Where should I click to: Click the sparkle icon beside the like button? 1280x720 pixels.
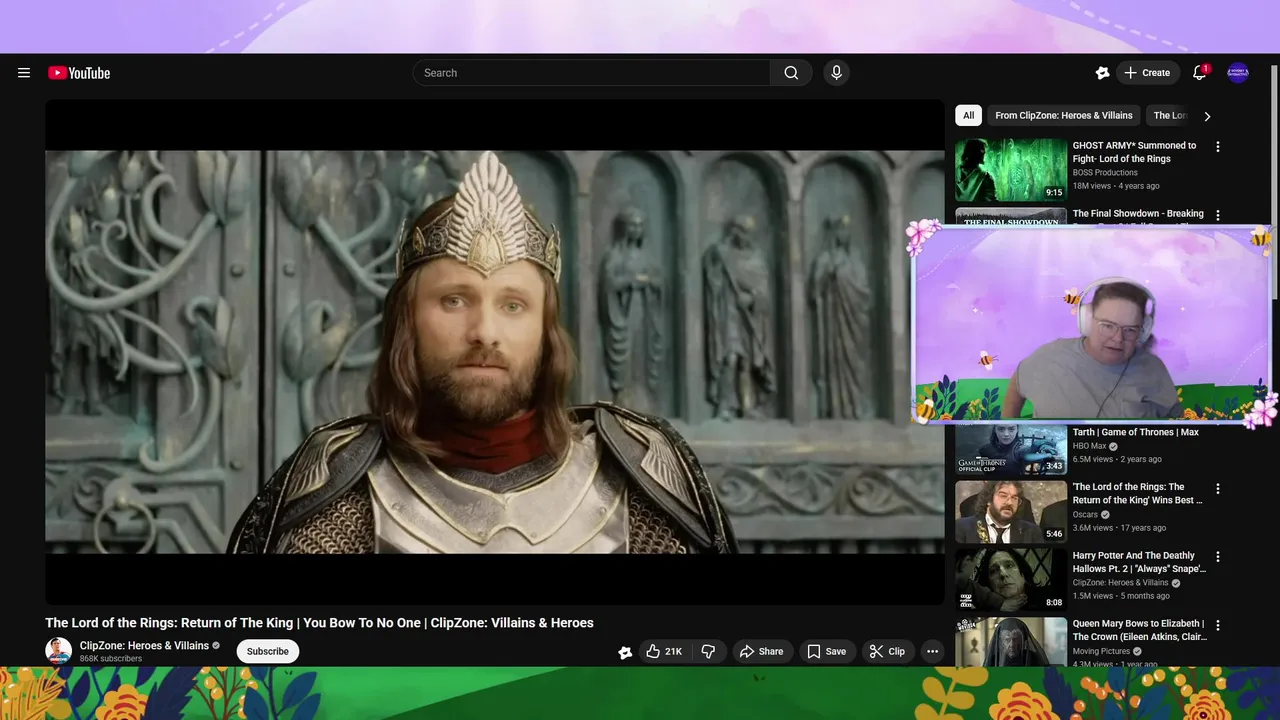pos(625,652)
